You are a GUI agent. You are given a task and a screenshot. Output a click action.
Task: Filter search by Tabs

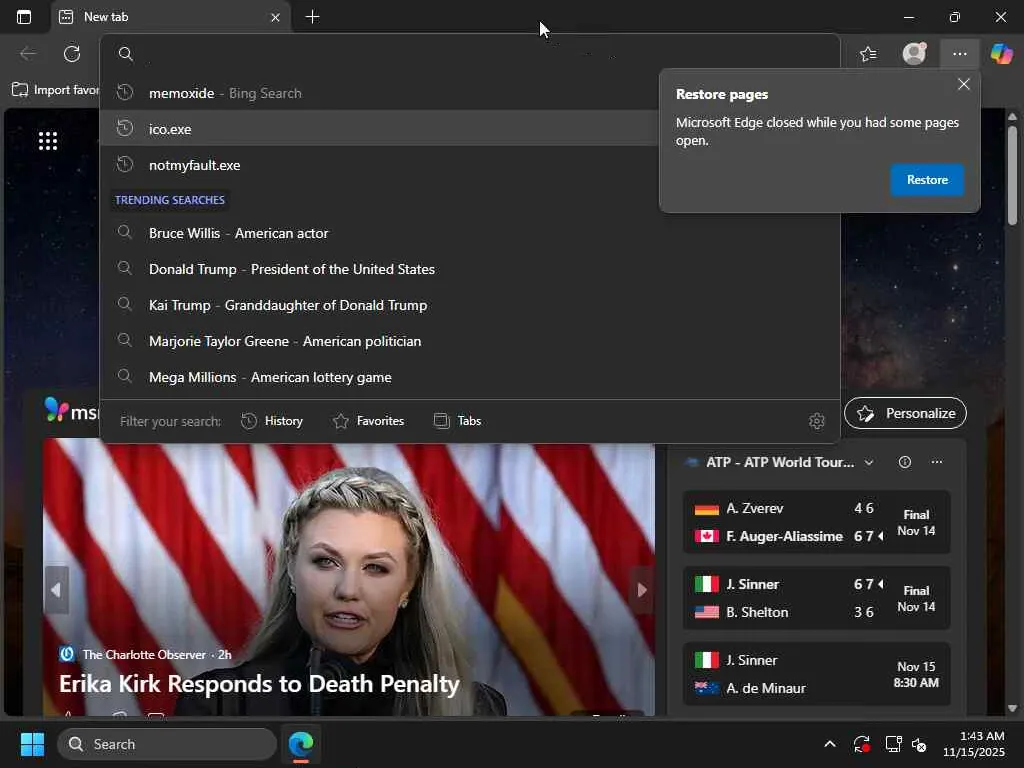pyautogui.click(x=457, y=421)
